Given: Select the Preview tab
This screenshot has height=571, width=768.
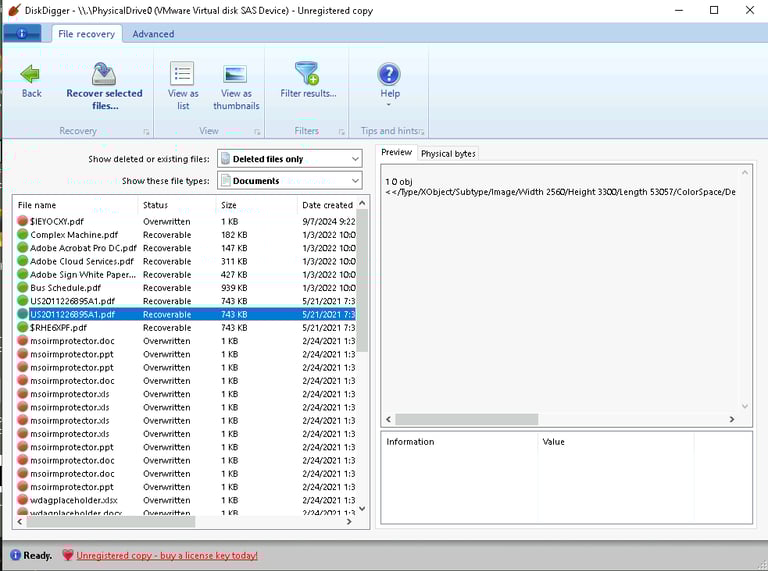Looking at the screenshot, I should [396, 152].
